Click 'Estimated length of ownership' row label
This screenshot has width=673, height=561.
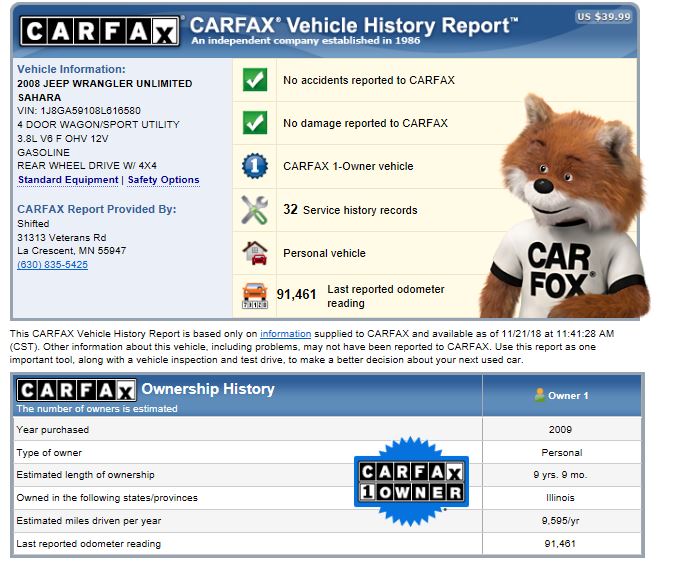pos(85,475)
